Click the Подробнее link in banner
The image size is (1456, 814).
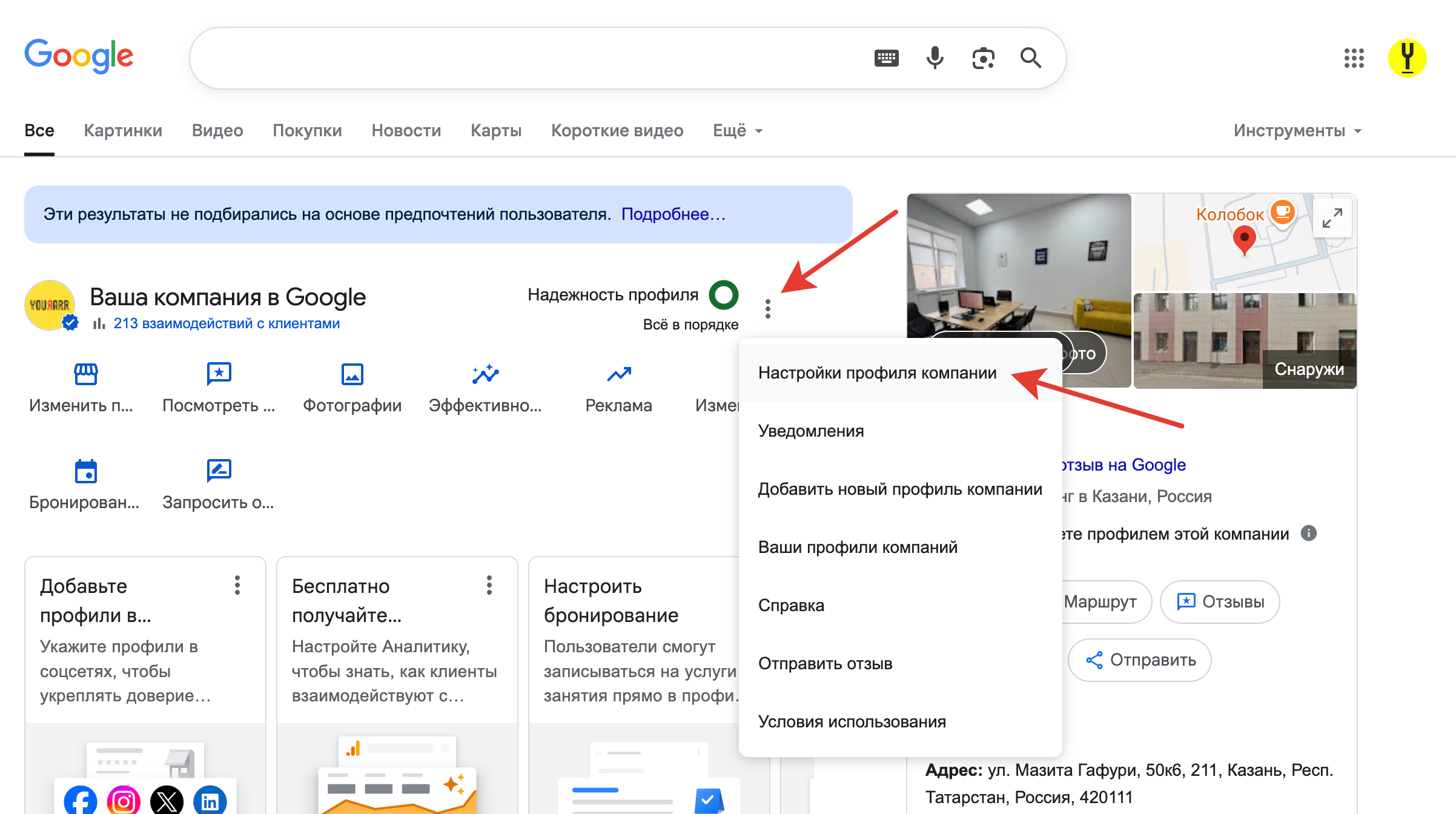click(673, 214)
